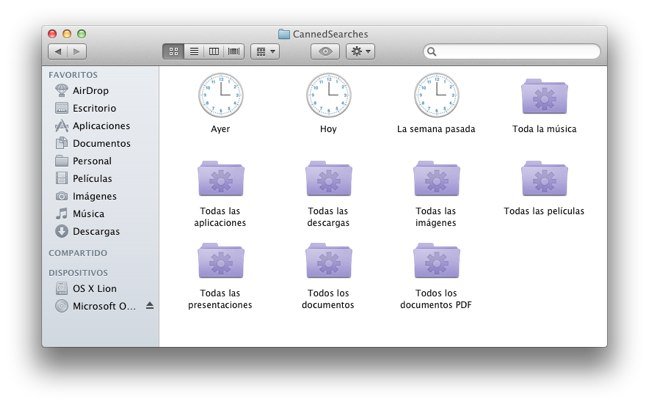Select AirDrop in the sidebar
649x405 pixels.
(90, 91)
